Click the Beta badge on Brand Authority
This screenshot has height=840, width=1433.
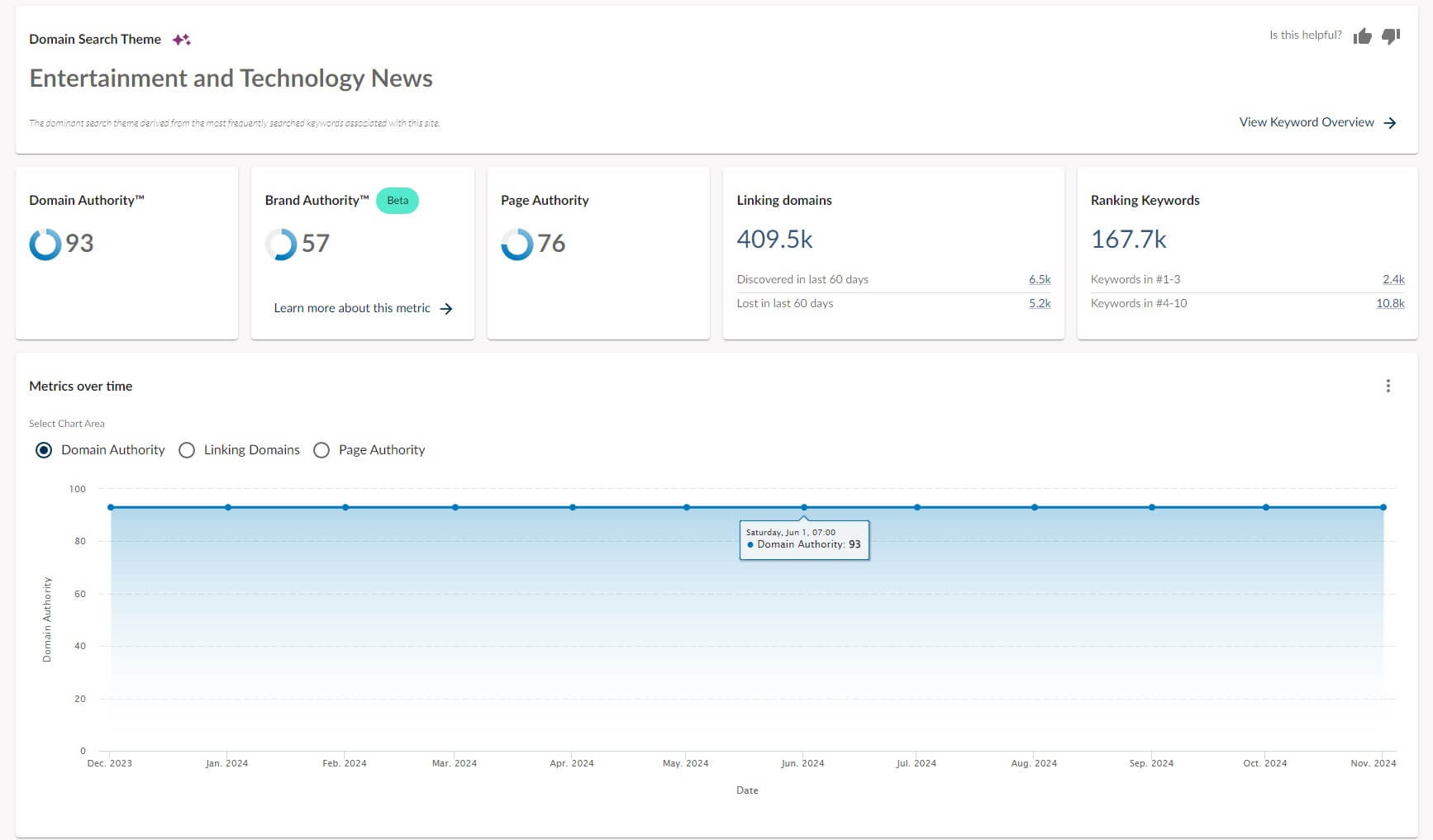(398, 200)
